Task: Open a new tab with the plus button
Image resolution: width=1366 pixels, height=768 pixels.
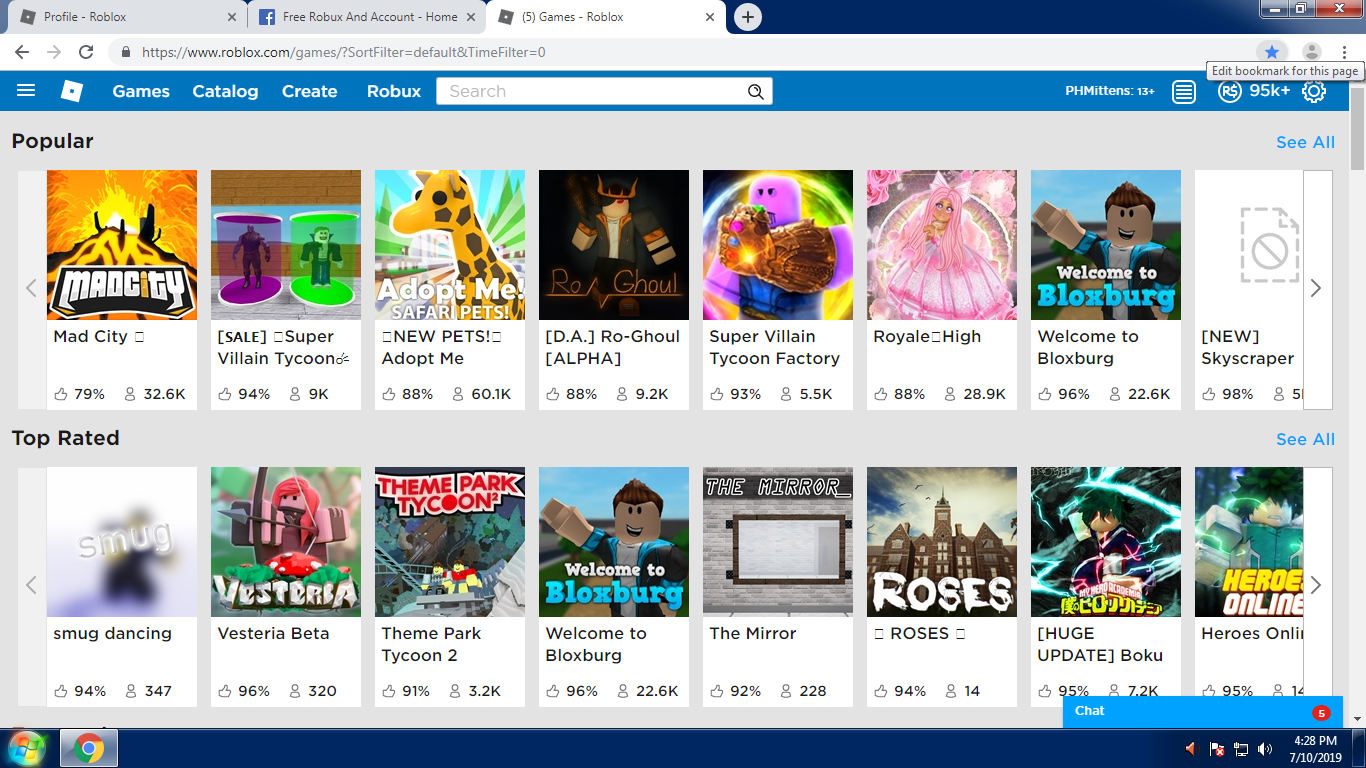Action: click(748, 17)
